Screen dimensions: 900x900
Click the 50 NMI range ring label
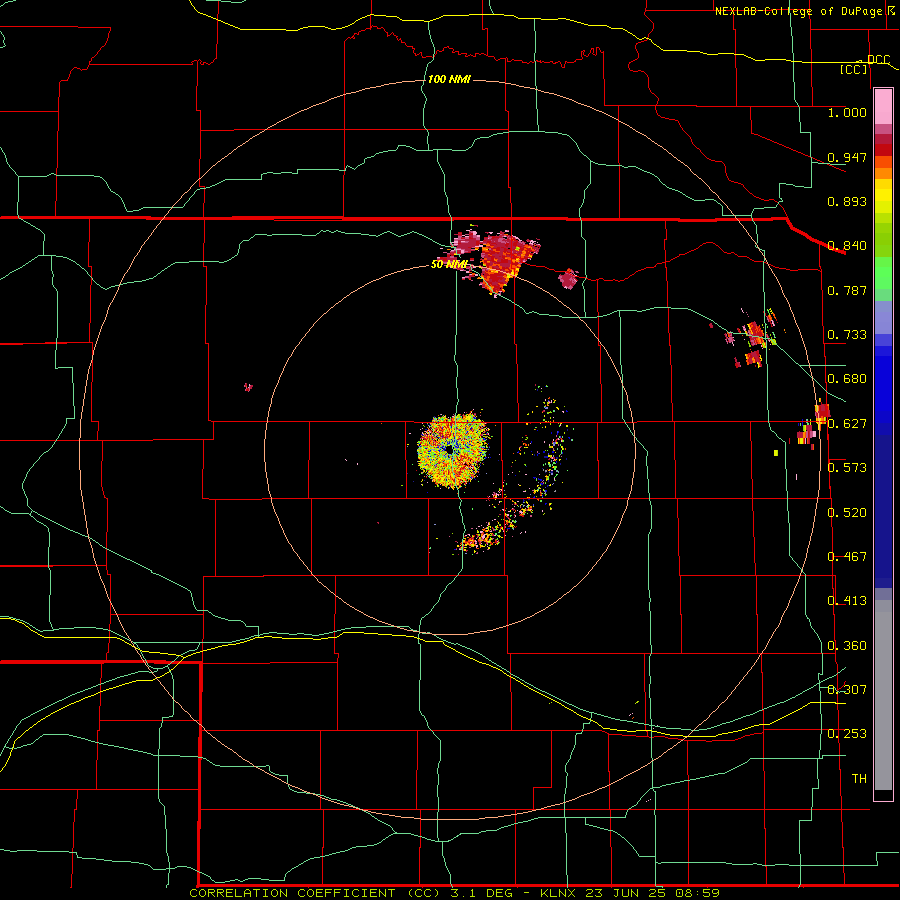pyautogui.click(x=449, y=264)
